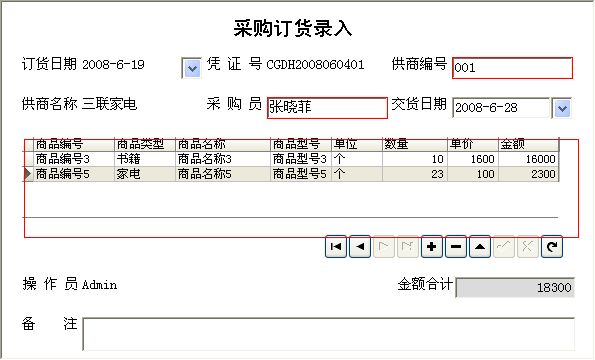Click the 商品名称 column header
This screenshot has width=595, height=360.
point(223,144)
